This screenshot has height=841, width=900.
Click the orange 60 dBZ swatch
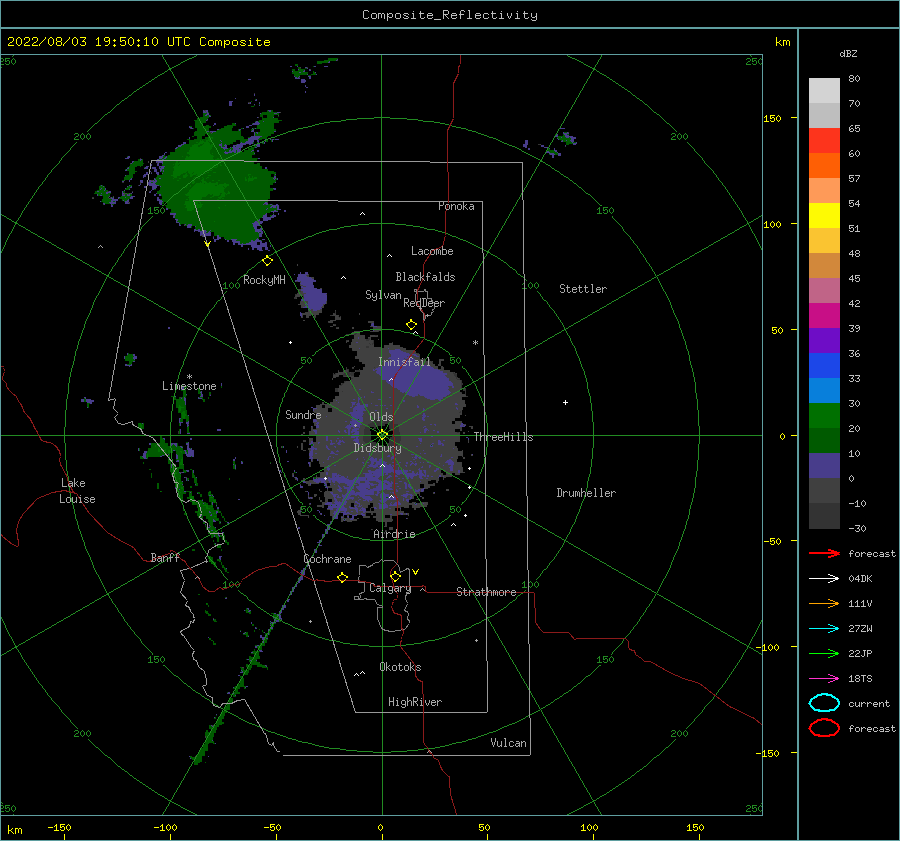pyautogui.click(x=824, y=166)
